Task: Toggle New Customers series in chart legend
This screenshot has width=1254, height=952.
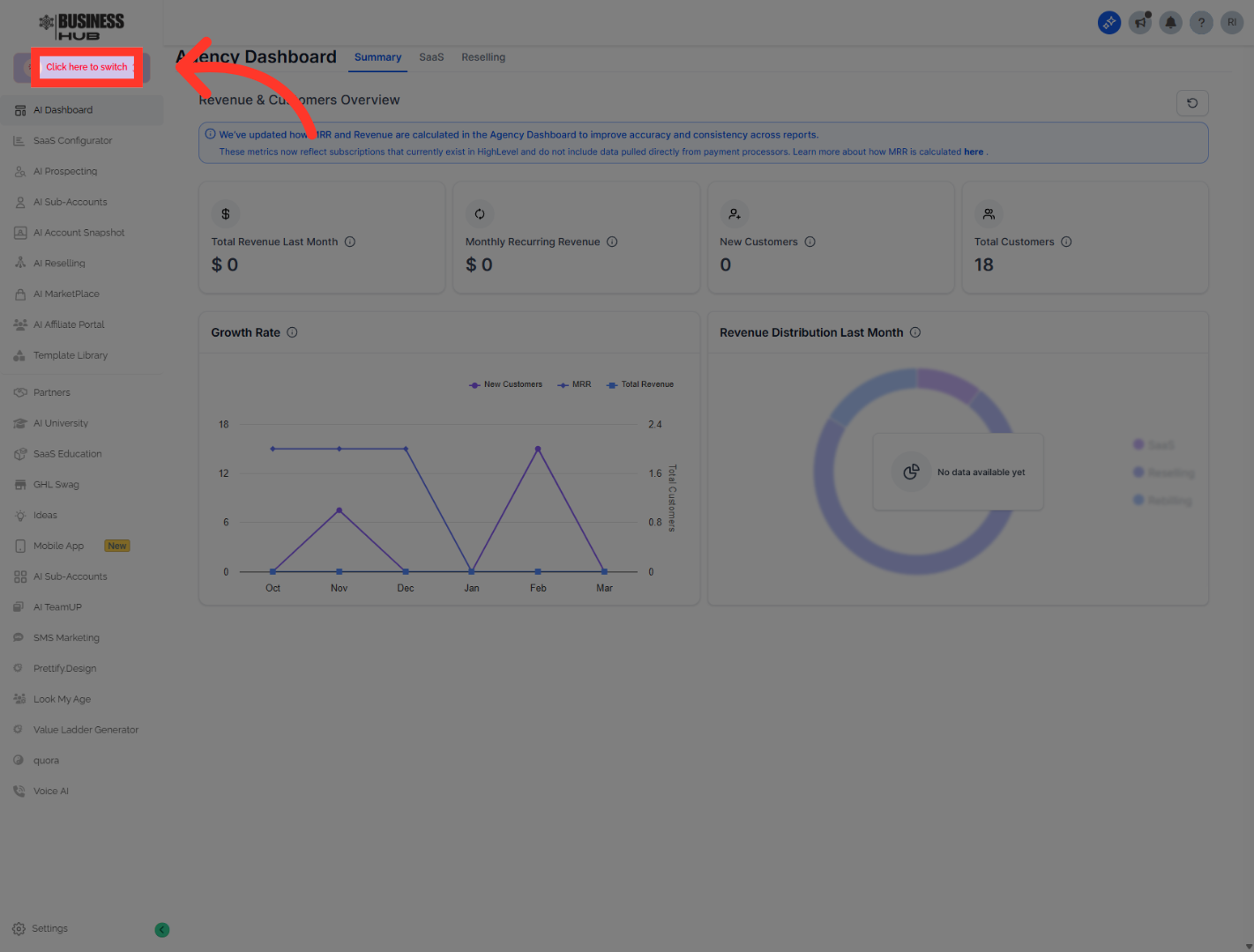Action: coord(506,384)
